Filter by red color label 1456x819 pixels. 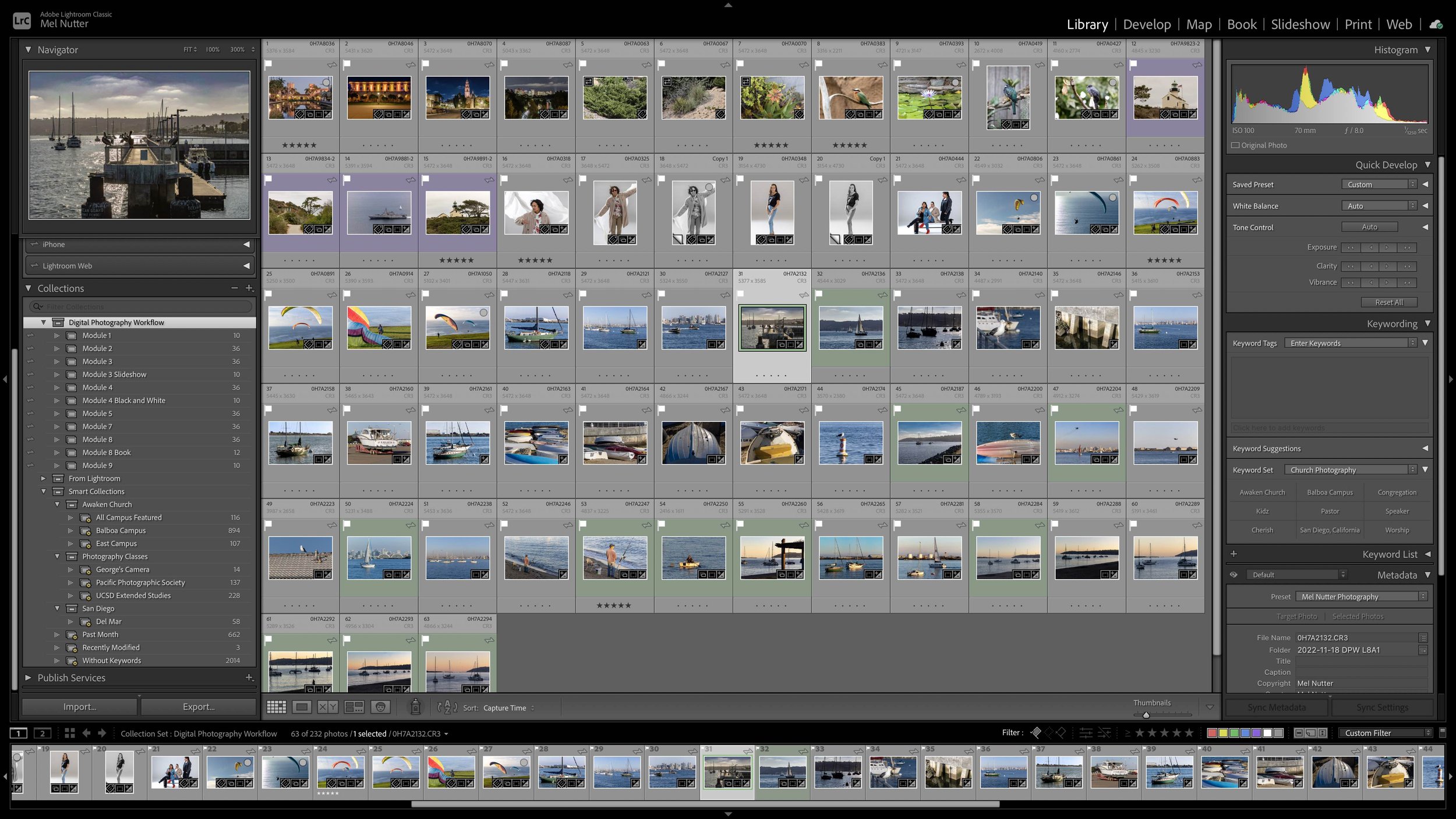click(1212, 733)
